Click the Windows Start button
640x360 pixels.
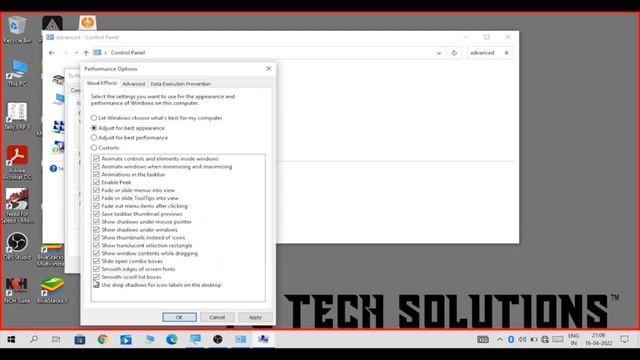[x=11, y=339]
